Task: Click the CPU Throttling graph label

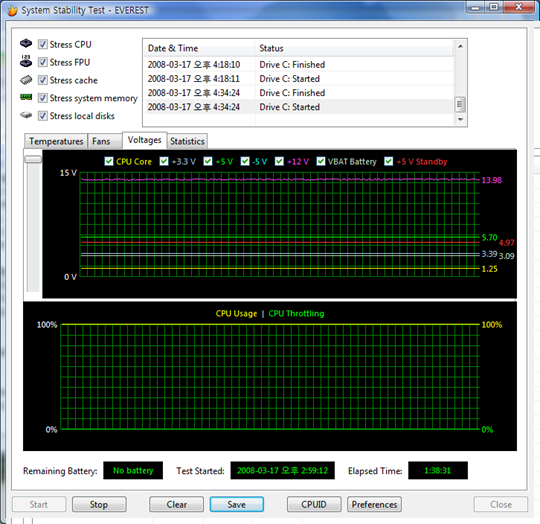Action: tap(296, 314)
